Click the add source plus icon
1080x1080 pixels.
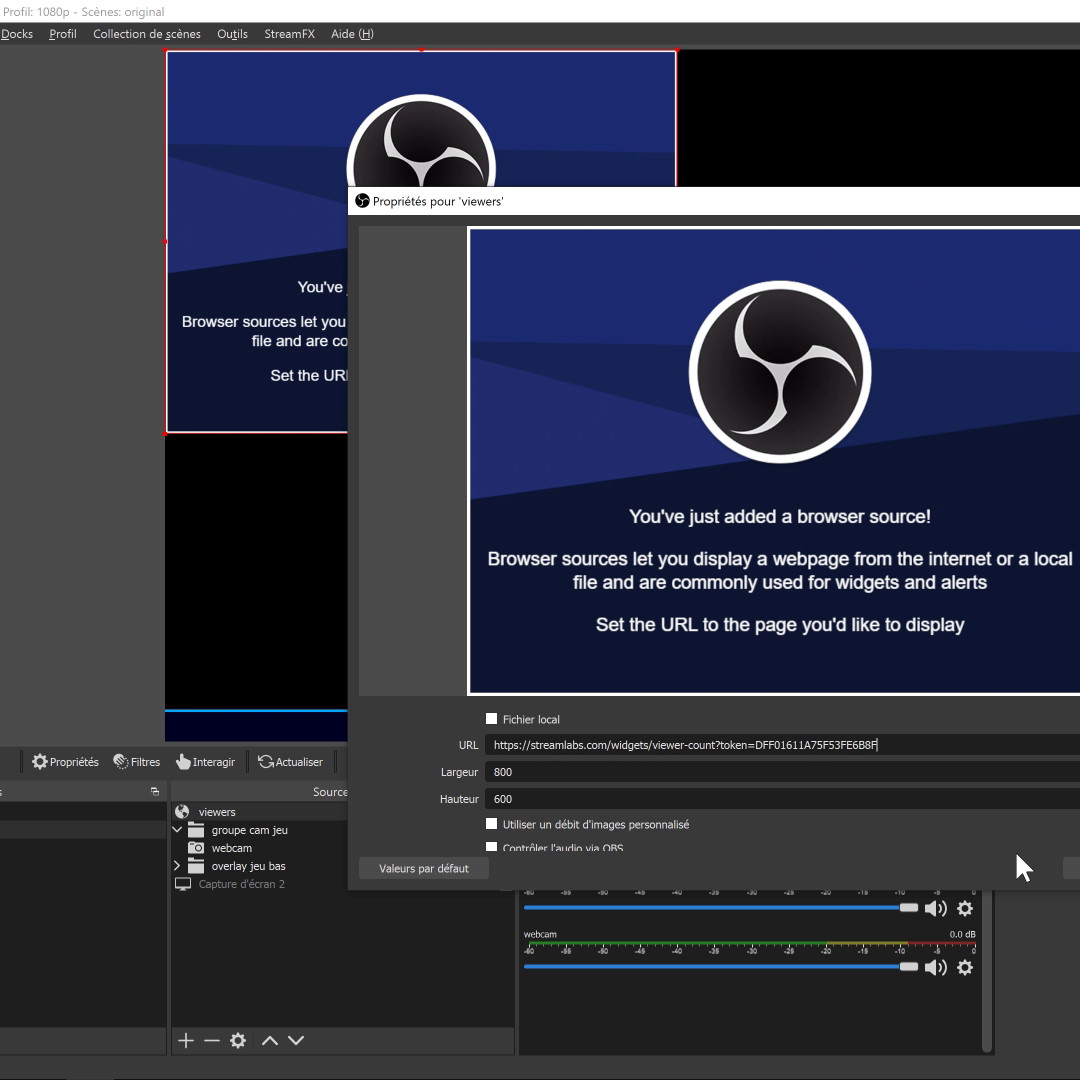point(186,1040)
